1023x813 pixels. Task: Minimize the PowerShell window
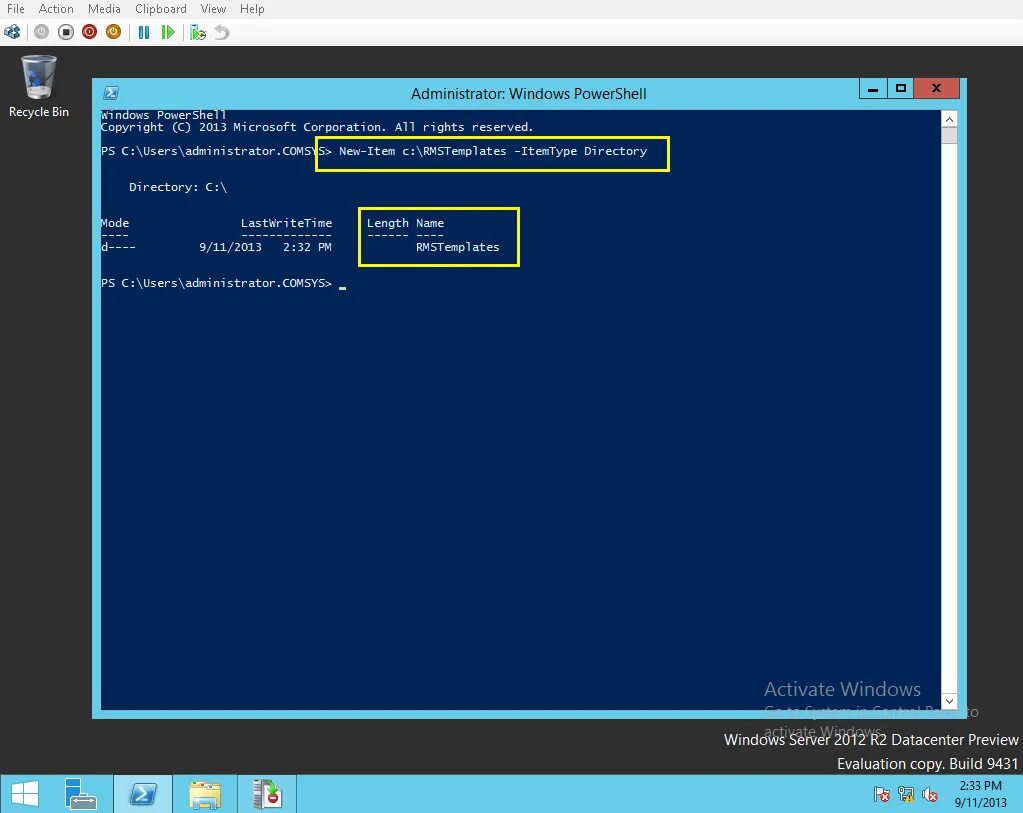click(873, 88)
